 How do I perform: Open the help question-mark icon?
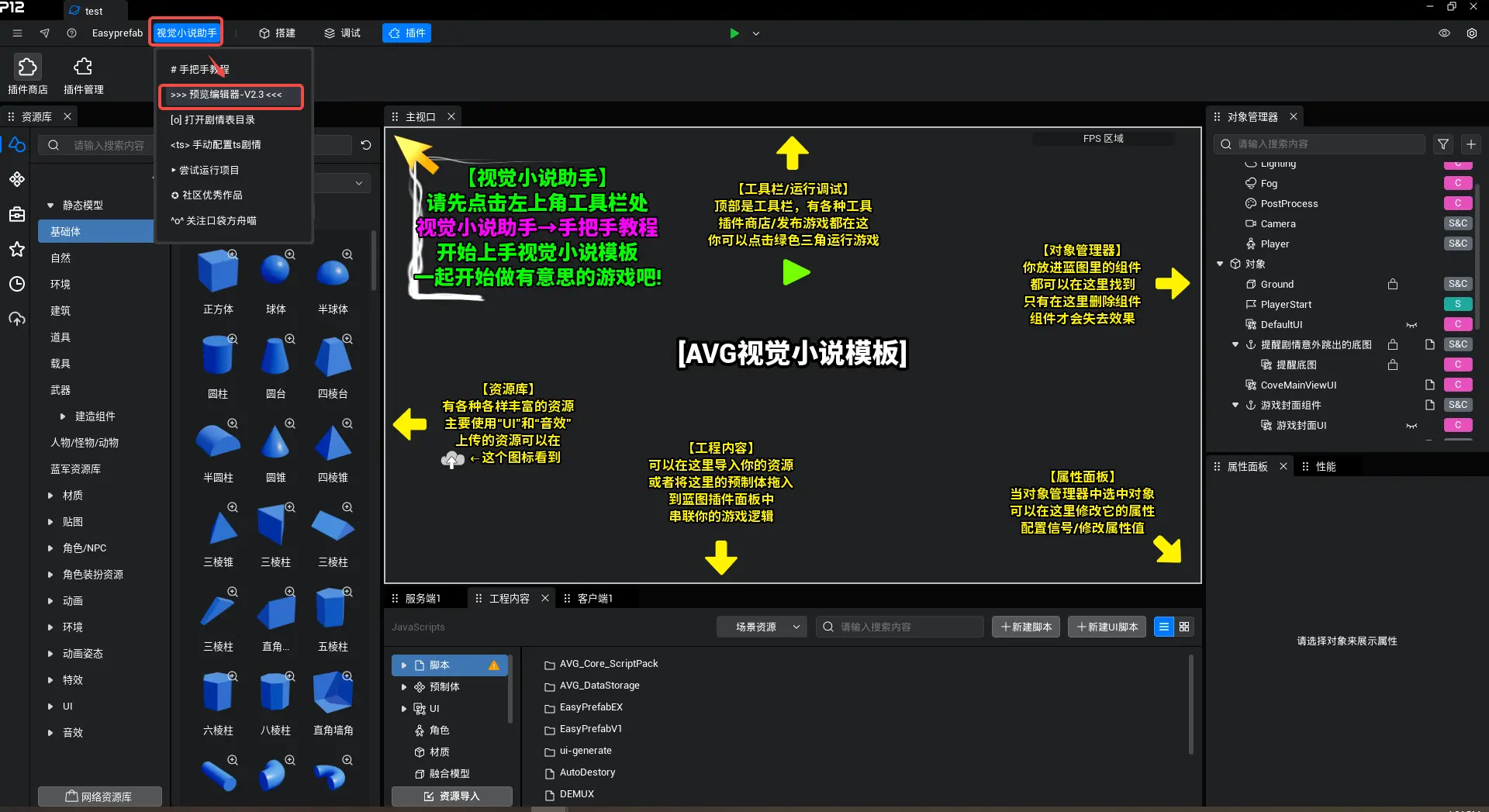71,33
